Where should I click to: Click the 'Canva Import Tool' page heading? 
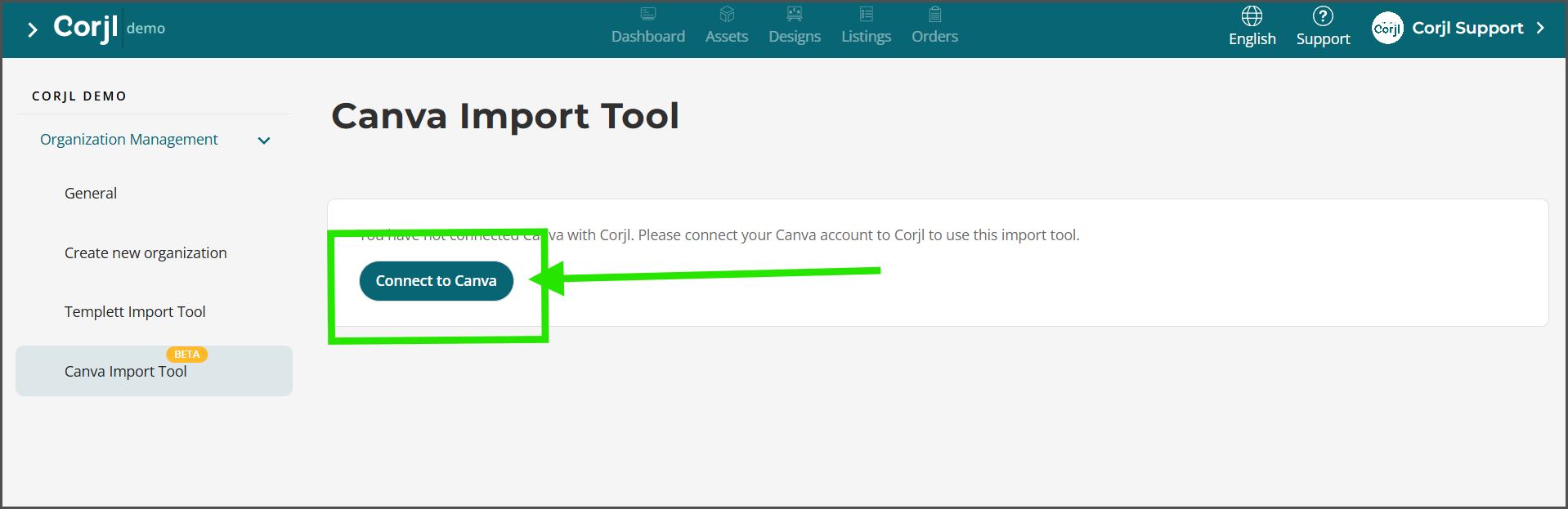point(505,116)
